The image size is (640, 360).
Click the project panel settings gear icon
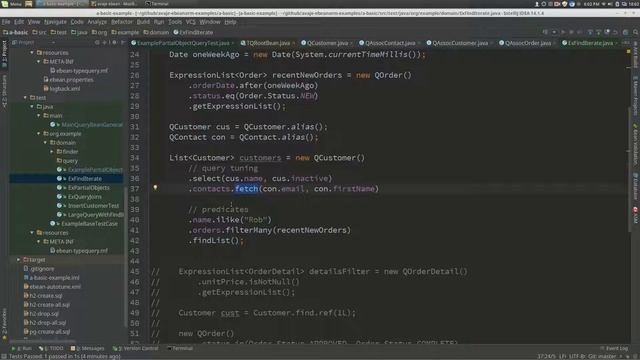114,42
